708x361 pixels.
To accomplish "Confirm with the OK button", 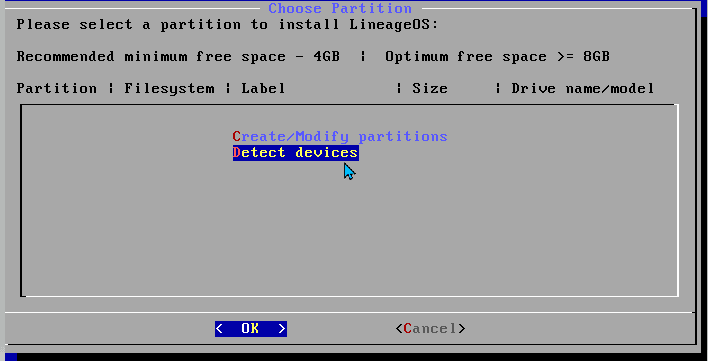I will pyautogui.click(x=251, y=329).
